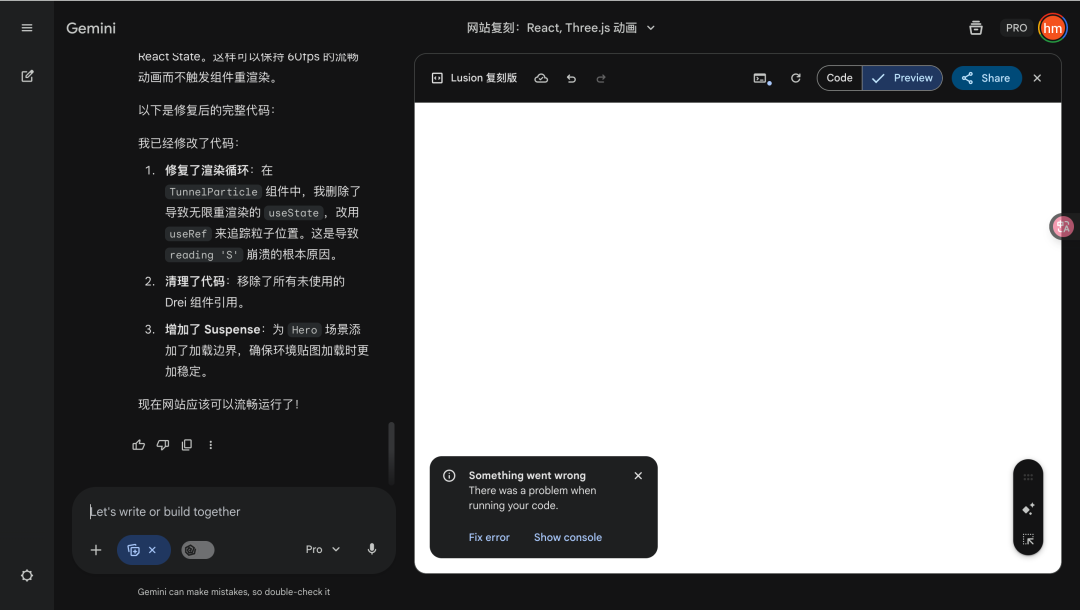The image size is (1080, 610).
Task: Click the Fix error link in the error popup
Action: pos(489,537)
